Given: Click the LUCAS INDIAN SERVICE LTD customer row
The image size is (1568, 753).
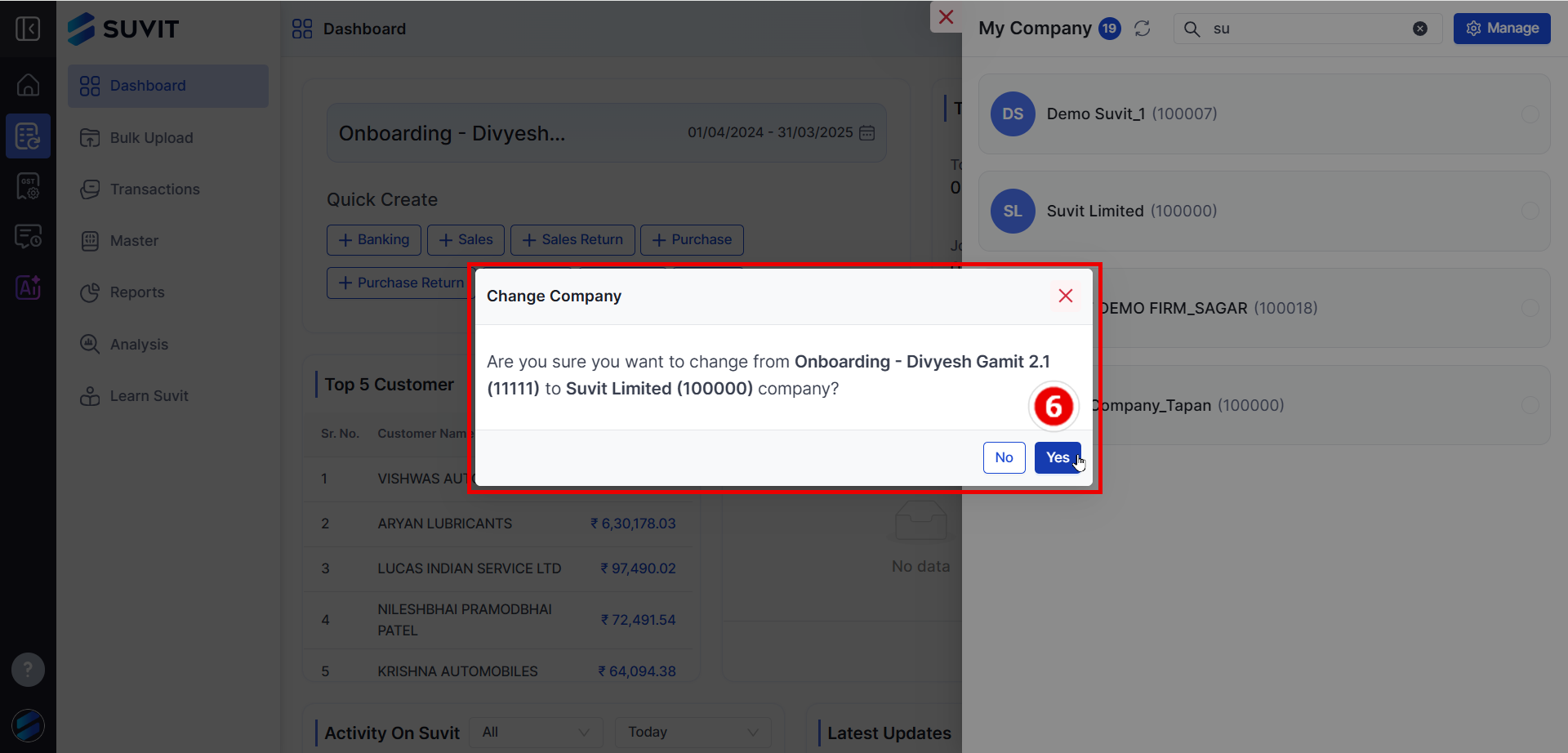Looking at the screenshot, I should click(x=498, y=568).
